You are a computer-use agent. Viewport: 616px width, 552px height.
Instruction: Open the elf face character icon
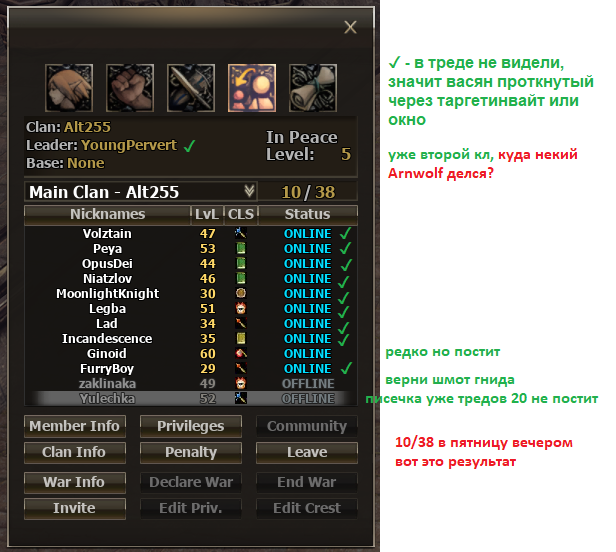click(69, 88)
